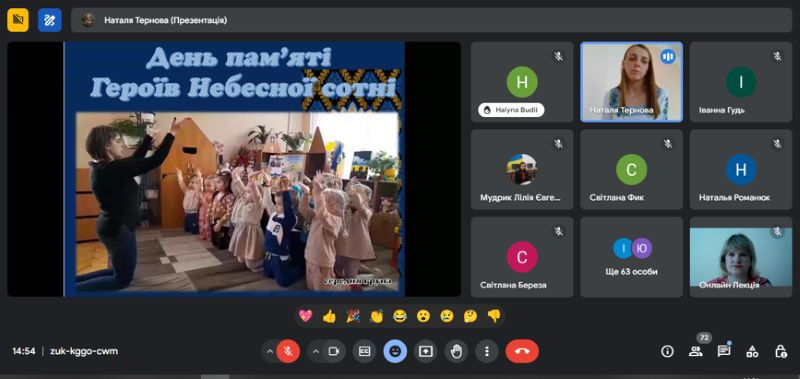Click muted mic icon on Світлана Фик tile
800x379 pixels.
click(668, 144)
